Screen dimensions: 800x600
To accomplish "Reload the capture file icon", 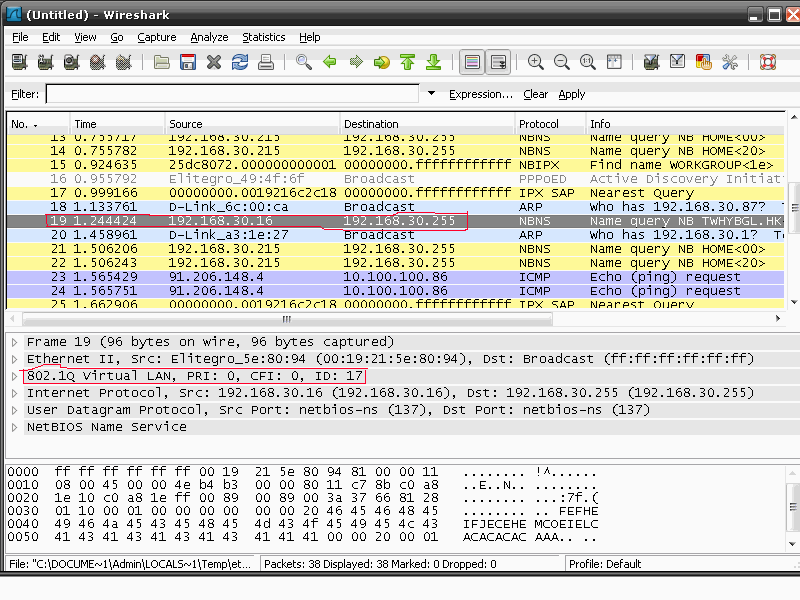I will (240, 62).
